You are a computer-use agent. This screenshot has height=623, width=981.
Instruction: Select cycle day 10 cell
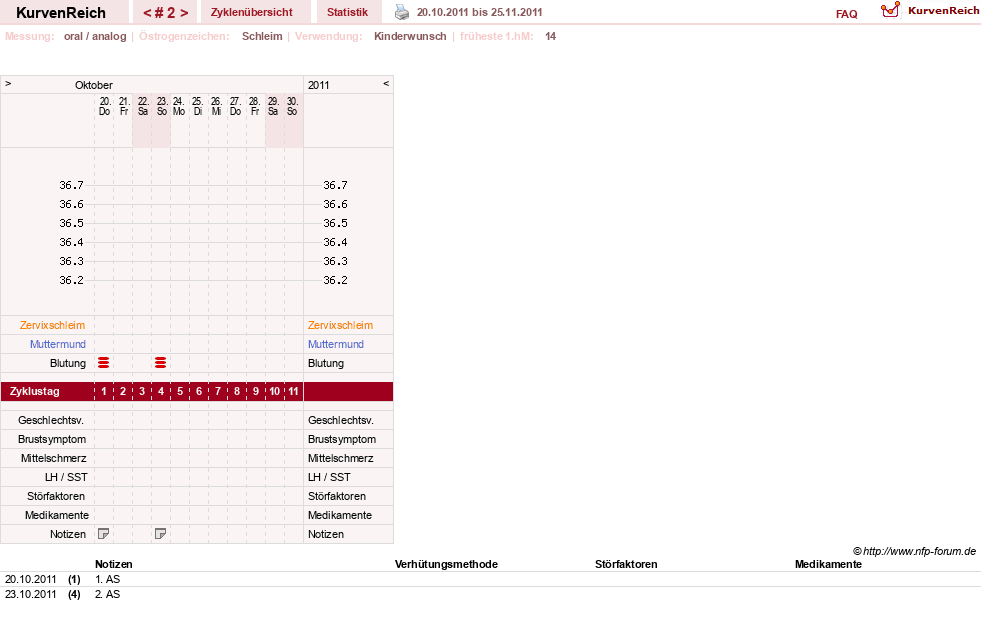[x=275, y=392]
